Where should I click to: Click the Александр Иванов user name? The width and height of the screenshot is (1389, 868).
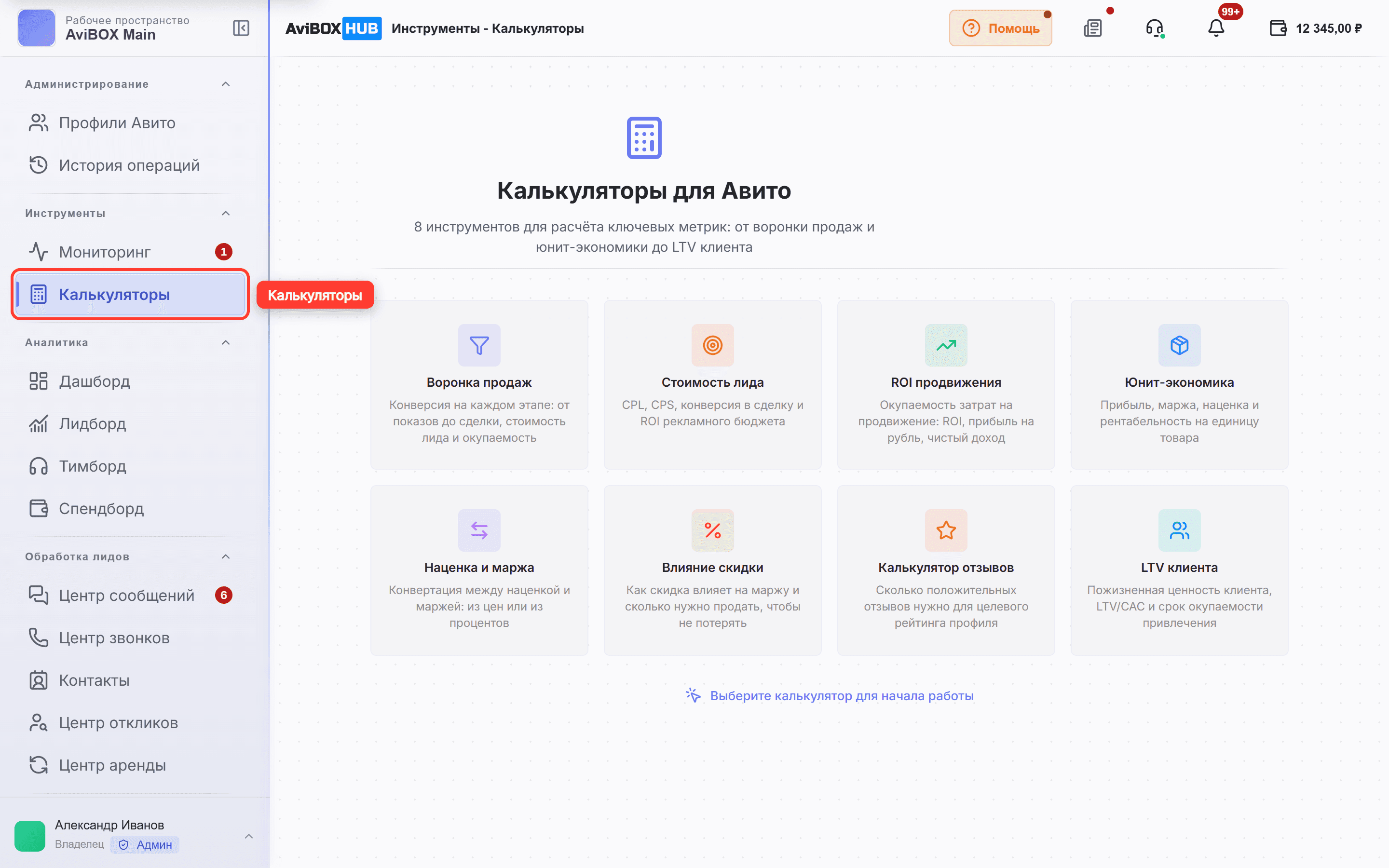pyautogui.click(x=109, y=825)
